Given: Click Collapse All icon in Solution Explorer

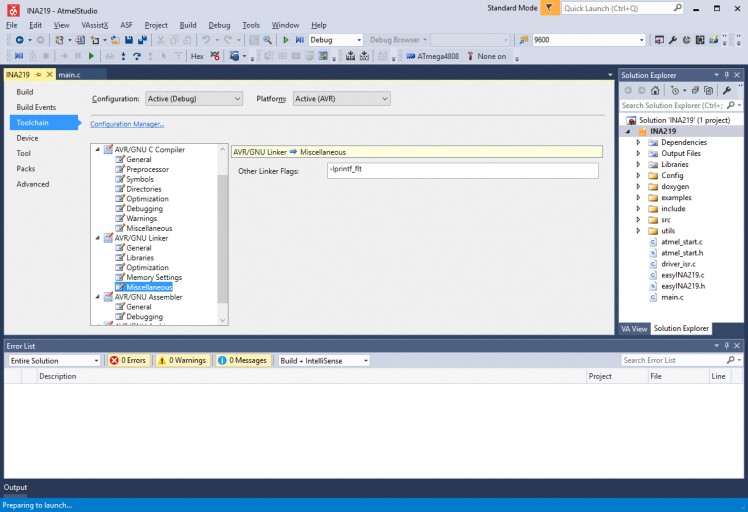Looking at the screenshot, I should [x=693, y=90].
